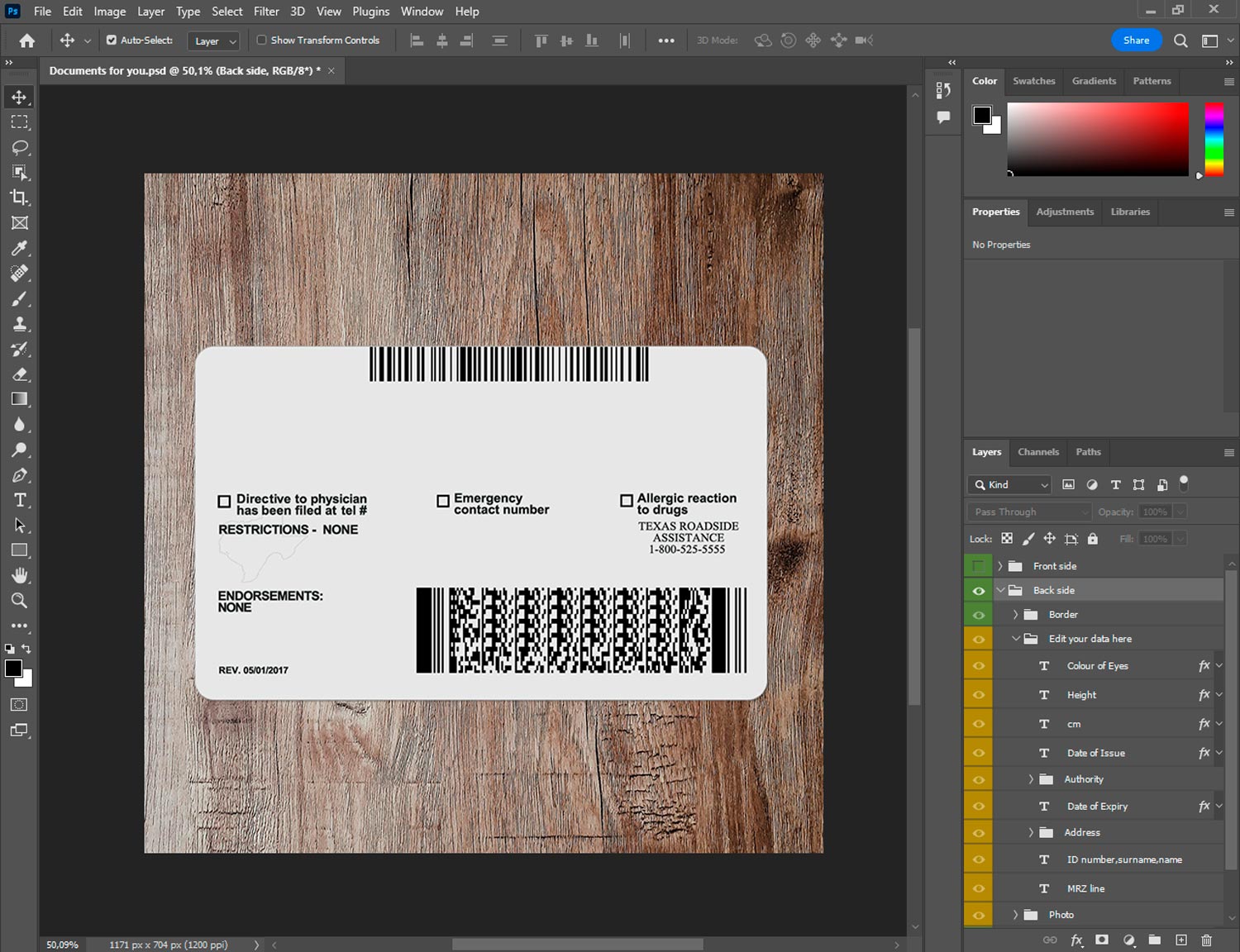Switch to the Channels tab
The width and height of the screenshot is (1240, 952).
(x=1037, y=452)
